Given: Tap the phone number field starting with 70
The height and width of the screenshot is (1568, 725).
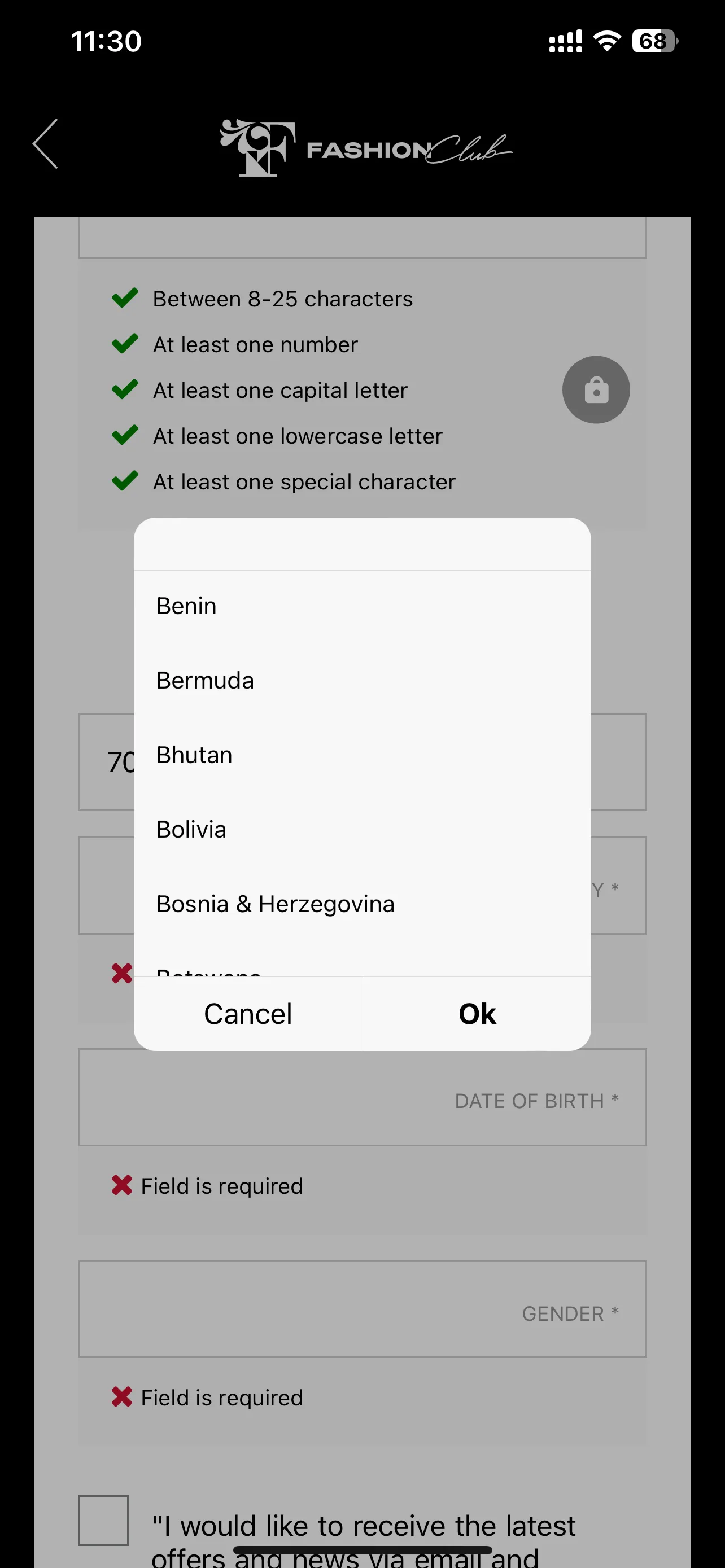Looking at the screenshot, I should pyautogui.click(x=362, y=761).
